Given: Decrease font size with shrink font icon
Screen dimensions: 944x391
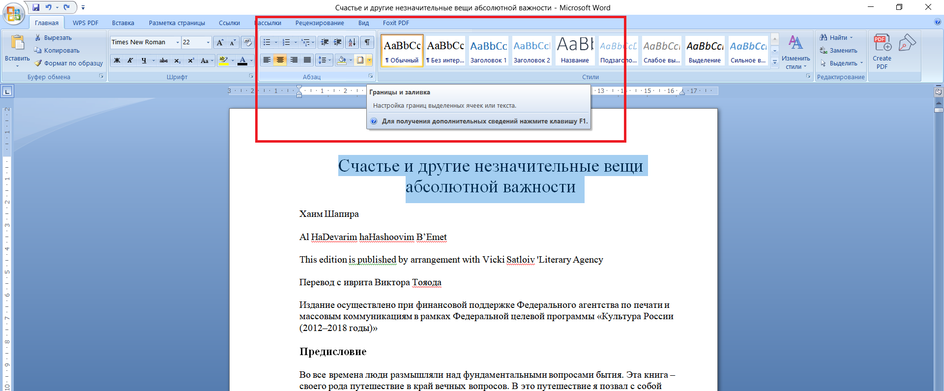Looking at the screenshot, I should point(233,43).
